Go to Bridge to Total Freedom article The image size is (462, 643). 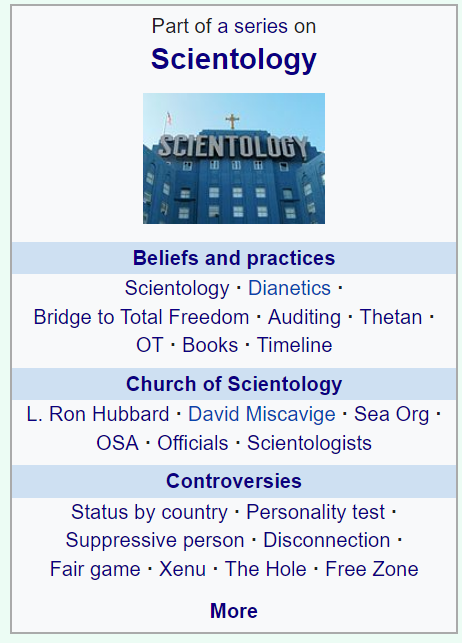(141, 317)
